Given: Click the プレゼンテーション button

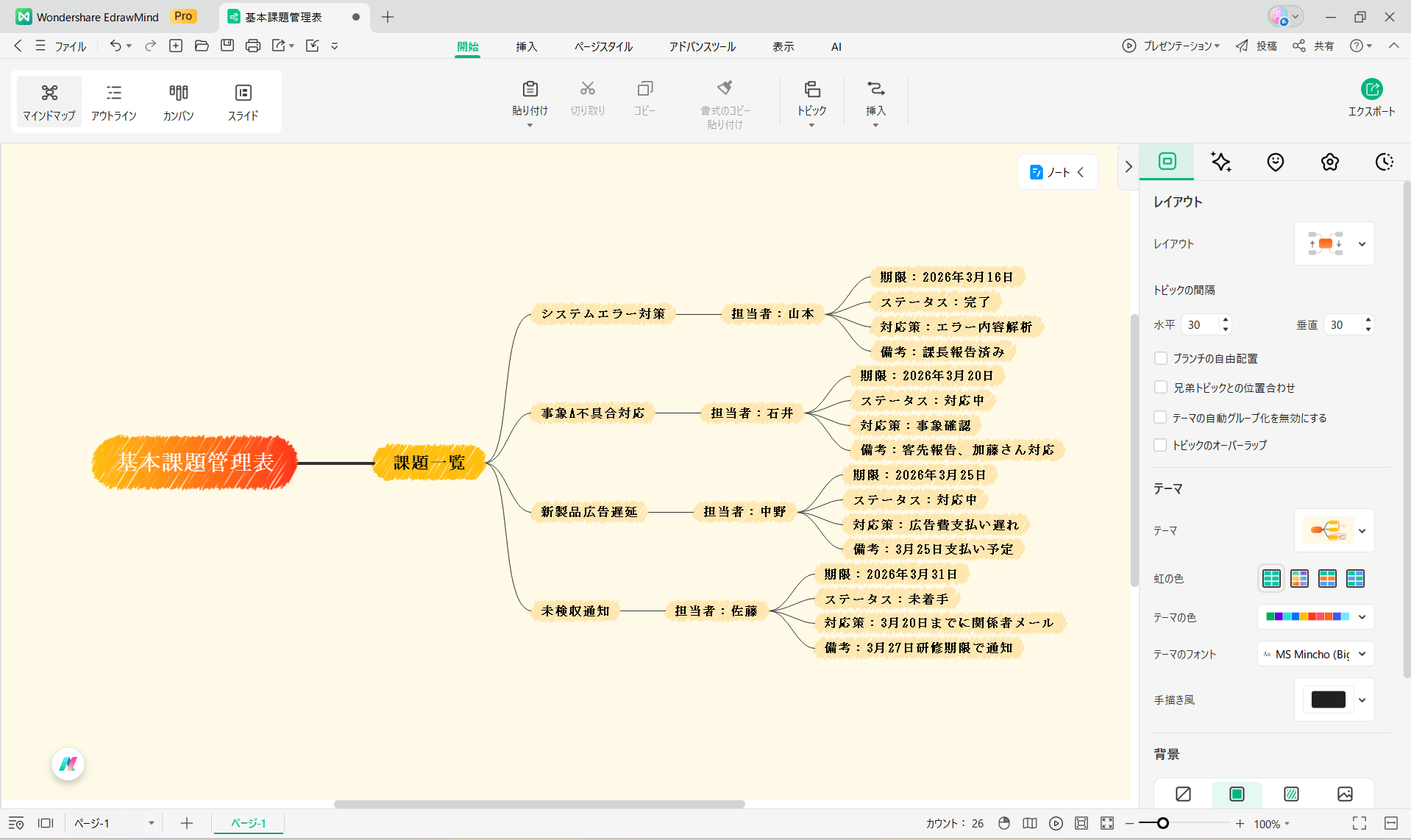Looking at the screenshot, I should point(1171,46).
